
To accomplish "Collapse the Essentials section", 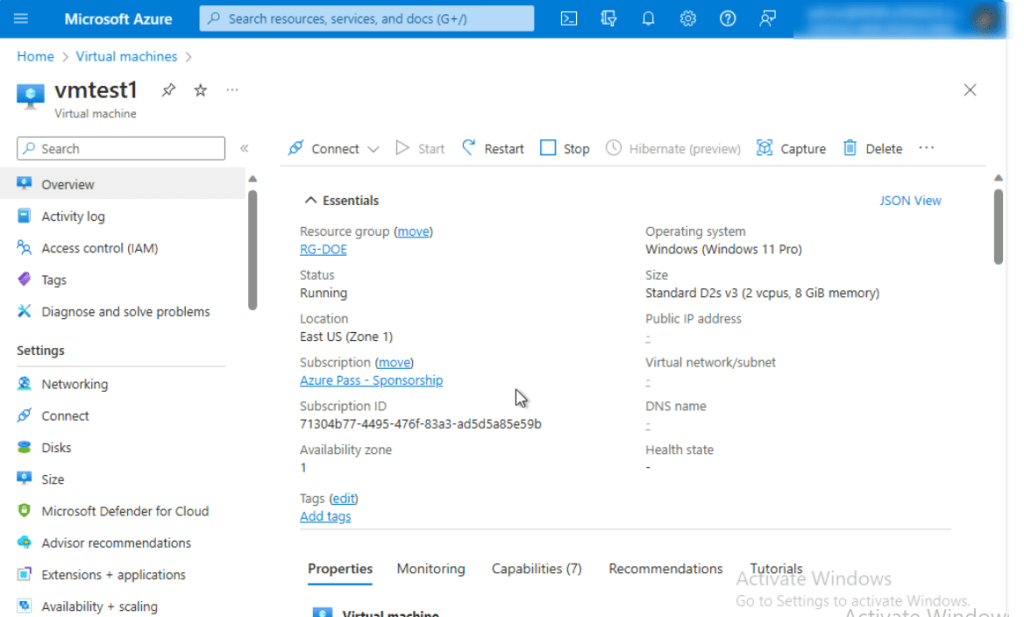I will [311, 200].
